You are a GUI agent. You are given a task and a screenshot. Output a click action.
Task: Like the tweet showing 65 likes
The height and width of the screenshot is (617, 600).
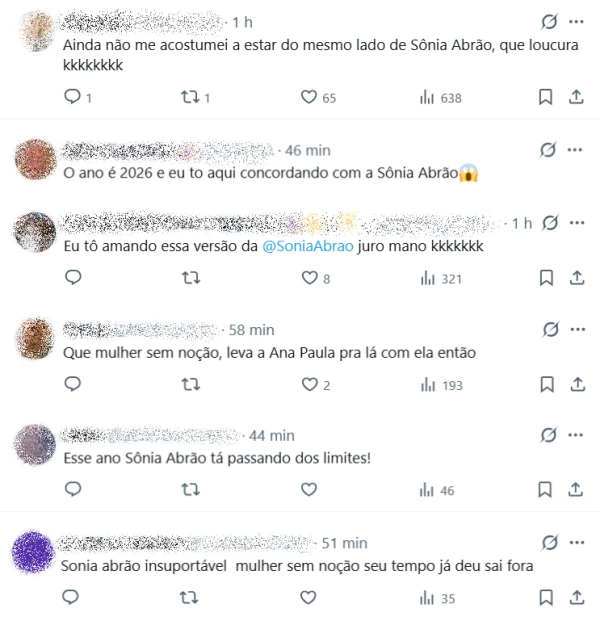pyautogui.click(x=318, y=97)
